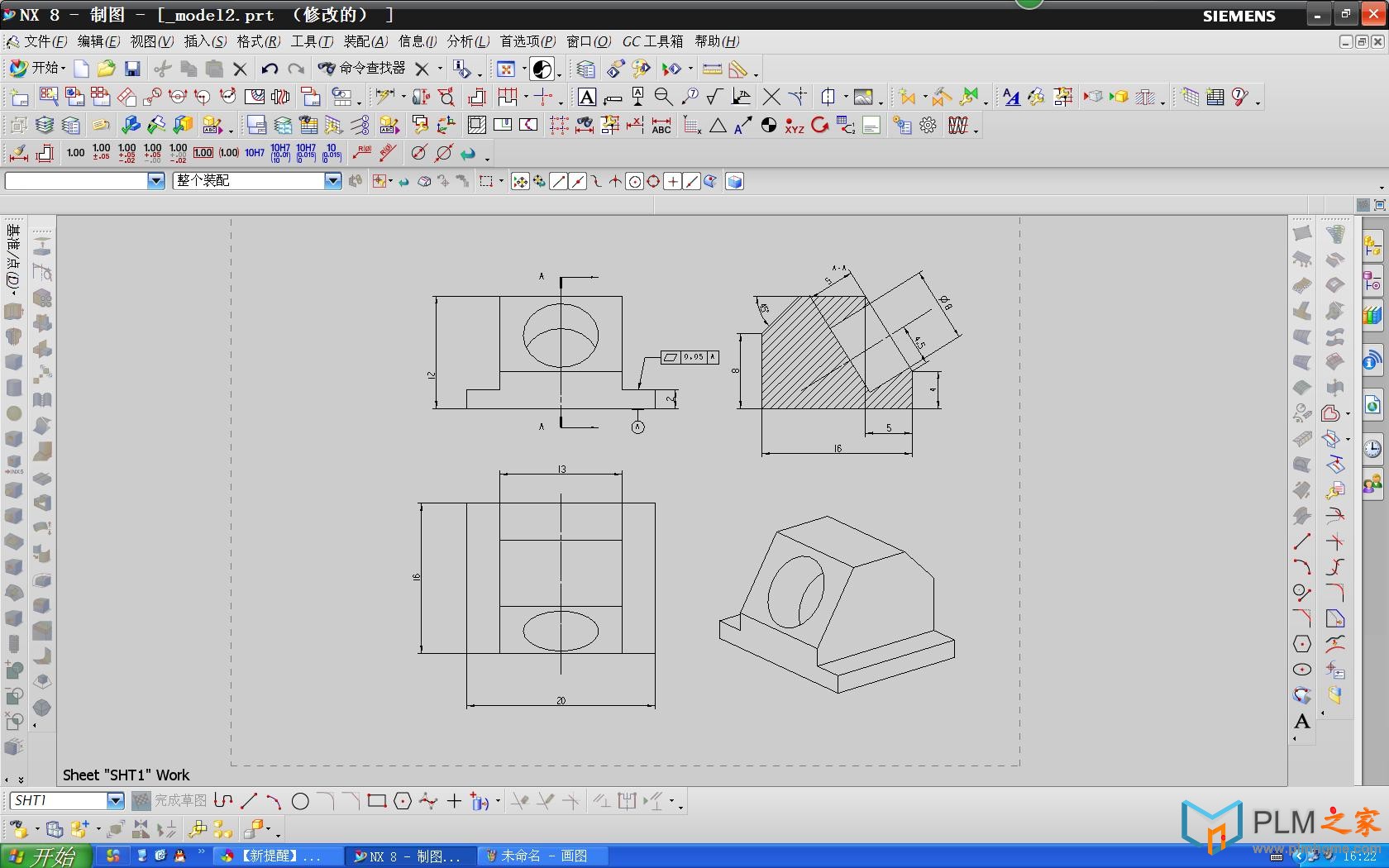Click the datum feature symbol icon
Image resolution: width=1389 pixels, height=868 pixels.
click(x=638, y=98)
